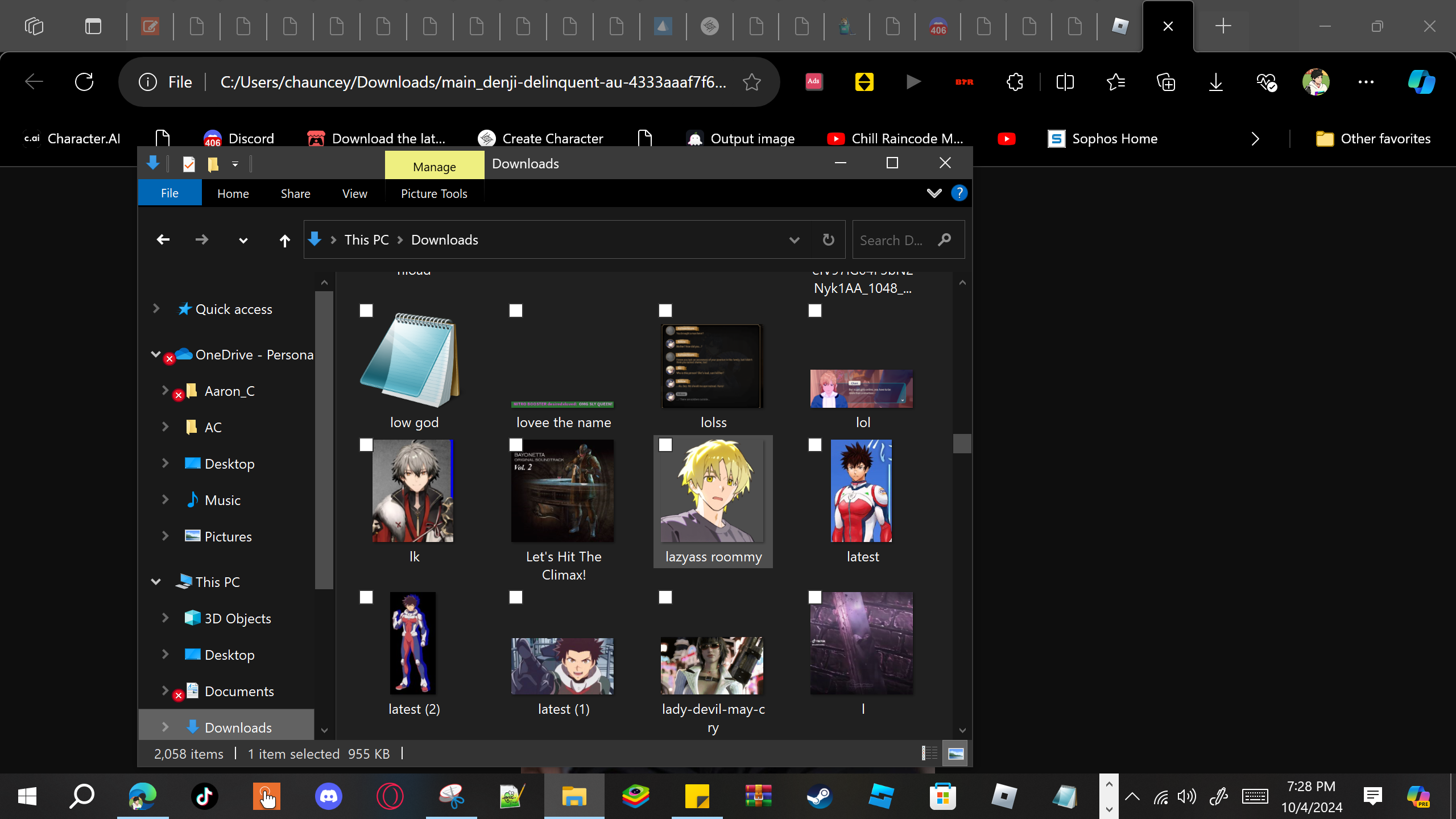Screen dimensions: 1456x819
Task: Toggle lazyass roommy checkbox
Action: click(665, 445)
